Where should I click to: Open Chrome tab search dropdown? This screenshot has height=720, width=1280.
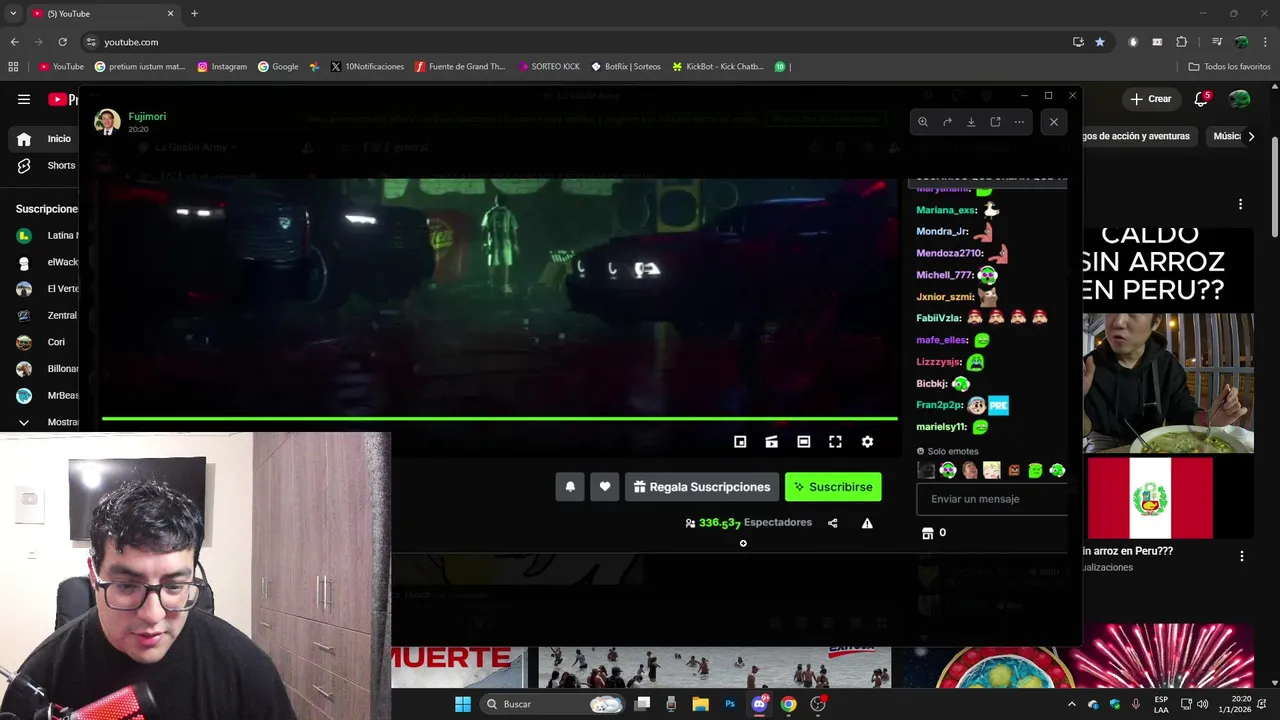pyautogui.click(x=12, y=13)
